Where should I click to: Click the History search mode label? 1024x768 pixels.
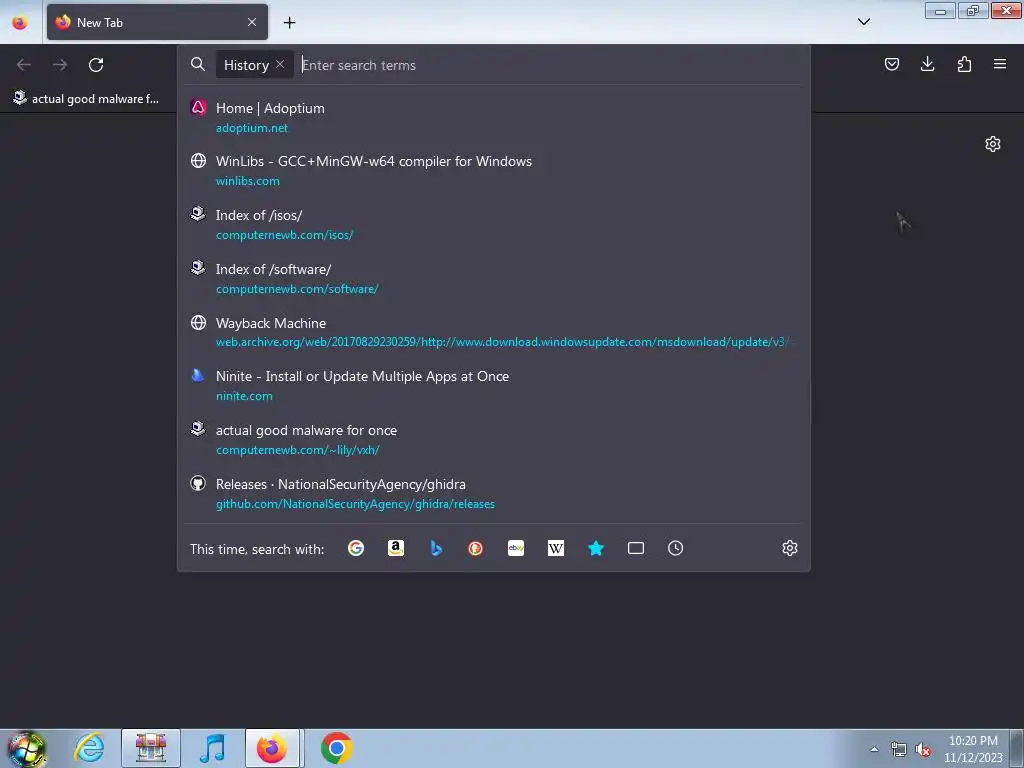pos(246,65)
